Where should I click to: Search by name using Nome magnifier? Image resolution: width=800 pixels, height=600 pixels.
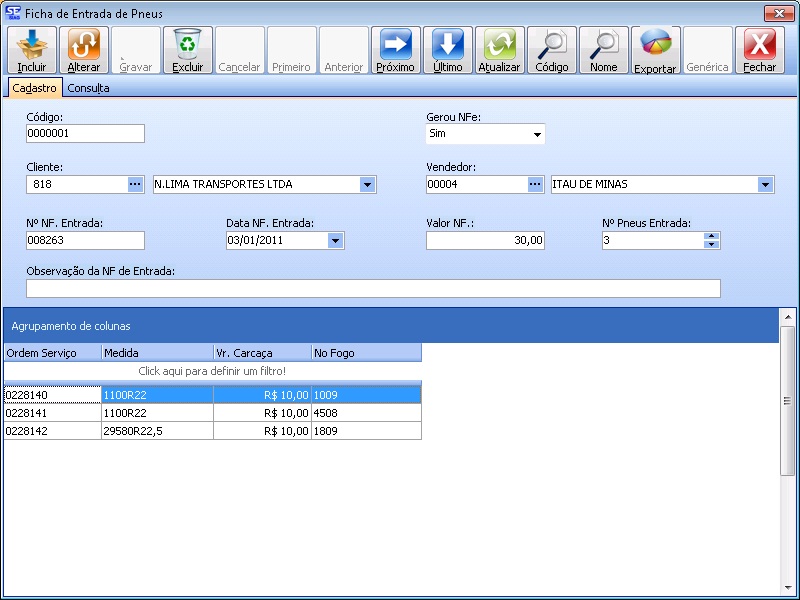[603, 44]
